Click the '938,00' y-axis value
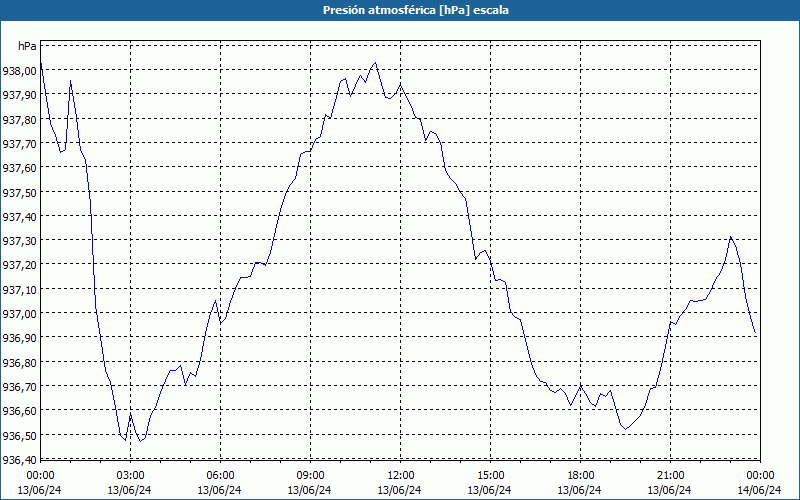Viewport: 800px width, 500px height. [19, 70]
